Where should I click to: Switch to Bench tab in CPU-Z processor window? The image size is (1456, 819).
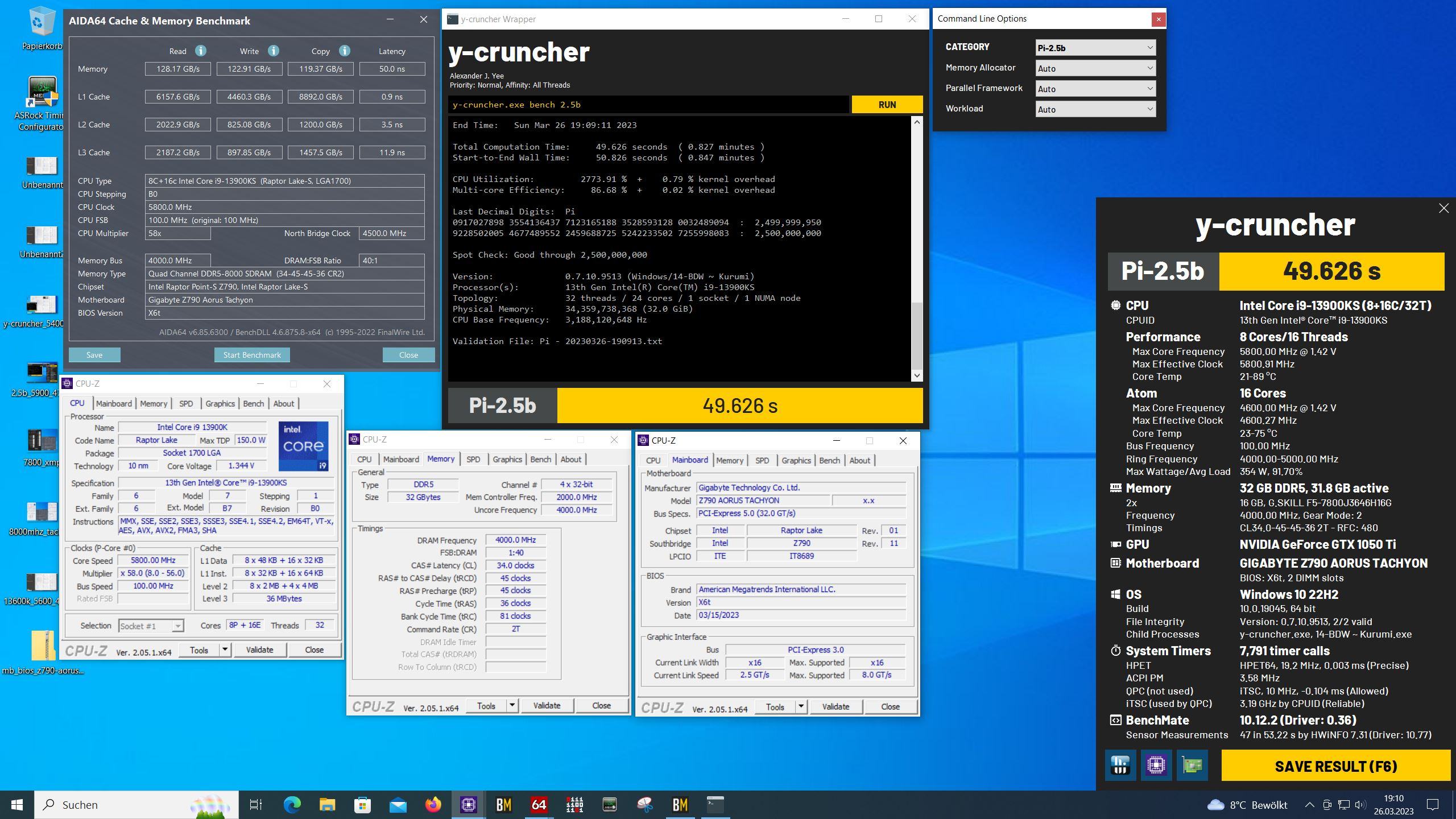tap(253, 403)
